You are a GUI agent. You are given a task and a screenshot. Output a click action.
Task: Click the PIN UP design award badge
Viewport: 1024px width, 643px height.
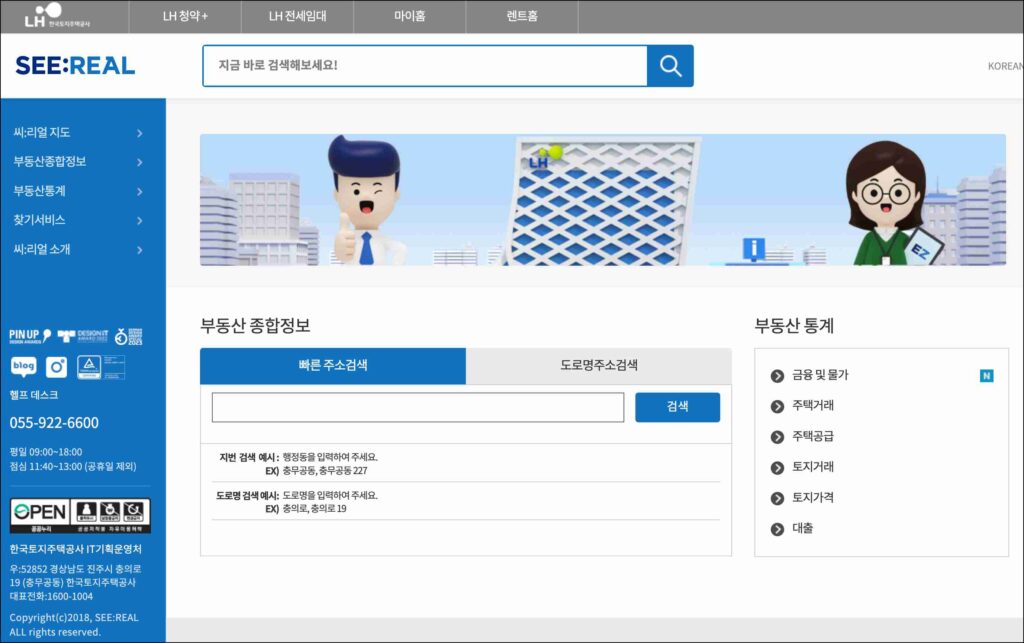coord(30,336)
